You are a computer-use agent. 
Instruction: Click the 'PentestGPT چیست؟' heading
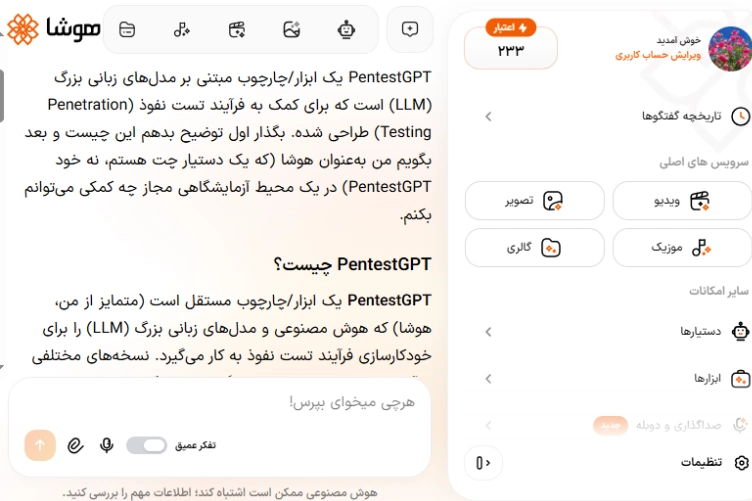352,264
